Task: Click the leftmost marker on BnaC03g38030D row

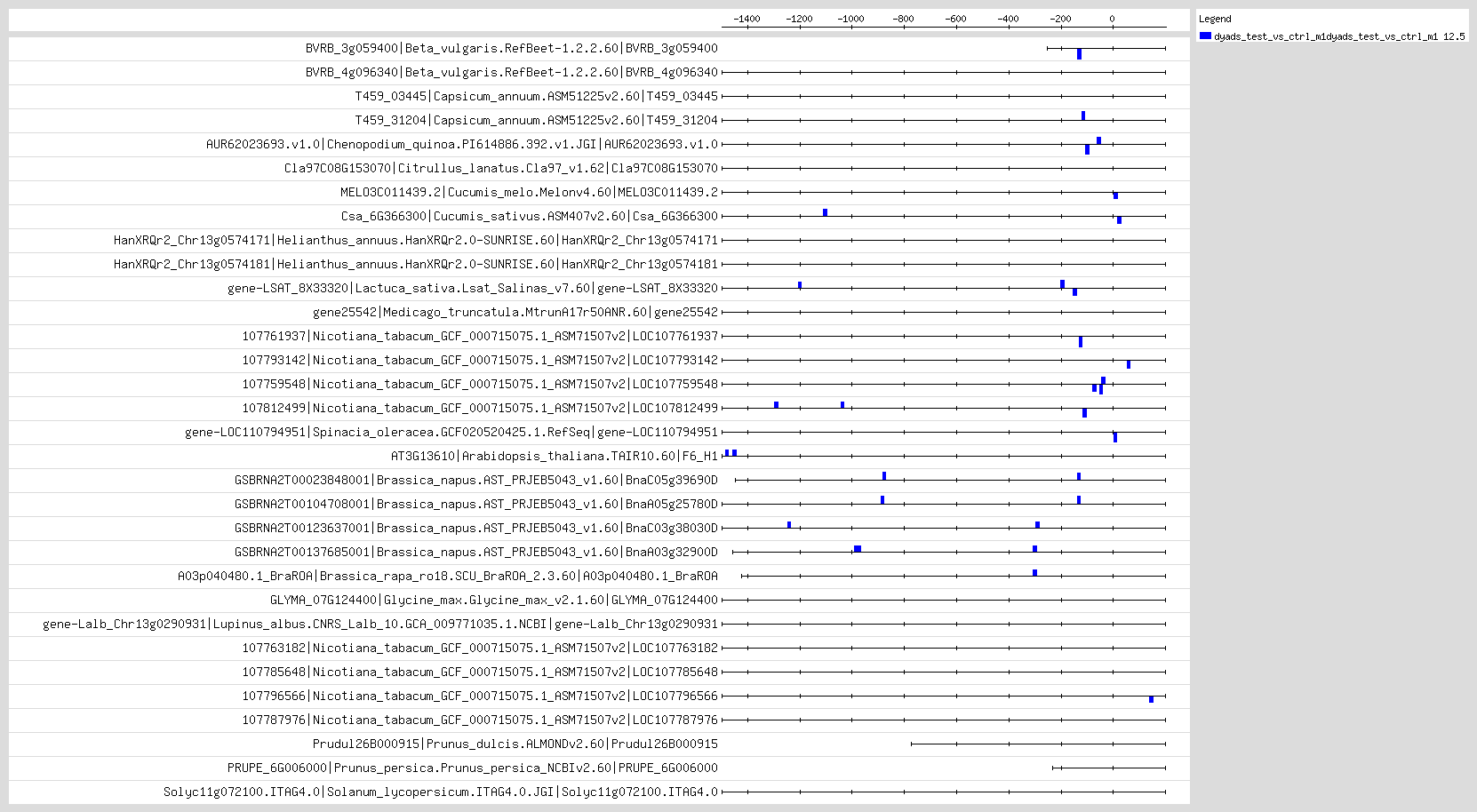Action: click(789, 524)
